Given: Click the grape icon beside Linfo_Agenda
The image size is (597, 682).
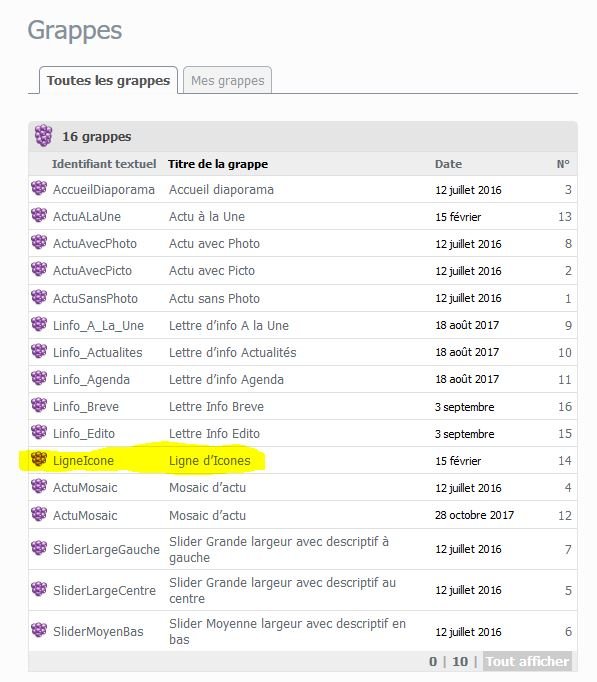Looking at the screenshot, I should point(39,378).
